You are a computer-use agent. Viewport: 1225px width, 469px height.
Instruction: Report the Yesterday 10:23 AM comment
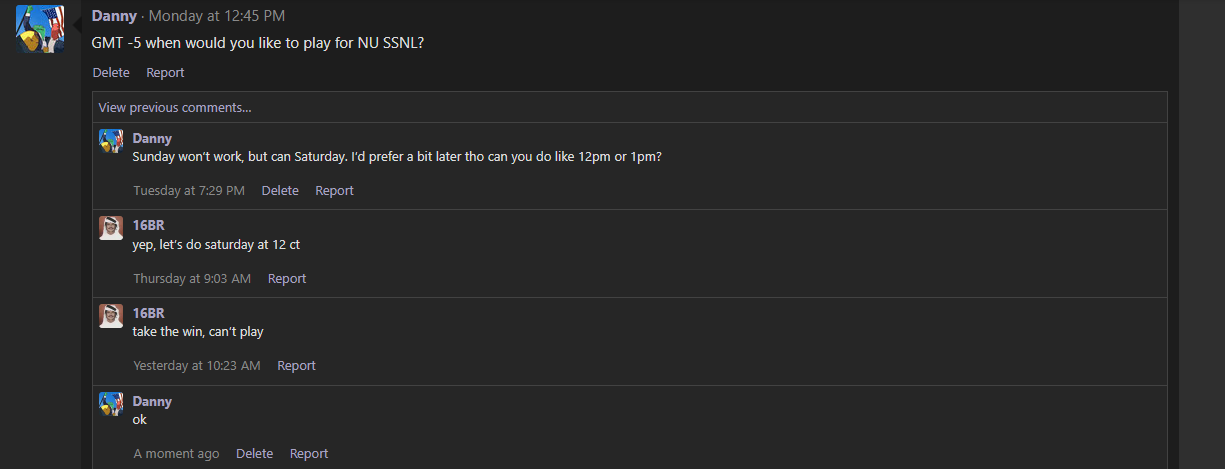click(296, 365)
